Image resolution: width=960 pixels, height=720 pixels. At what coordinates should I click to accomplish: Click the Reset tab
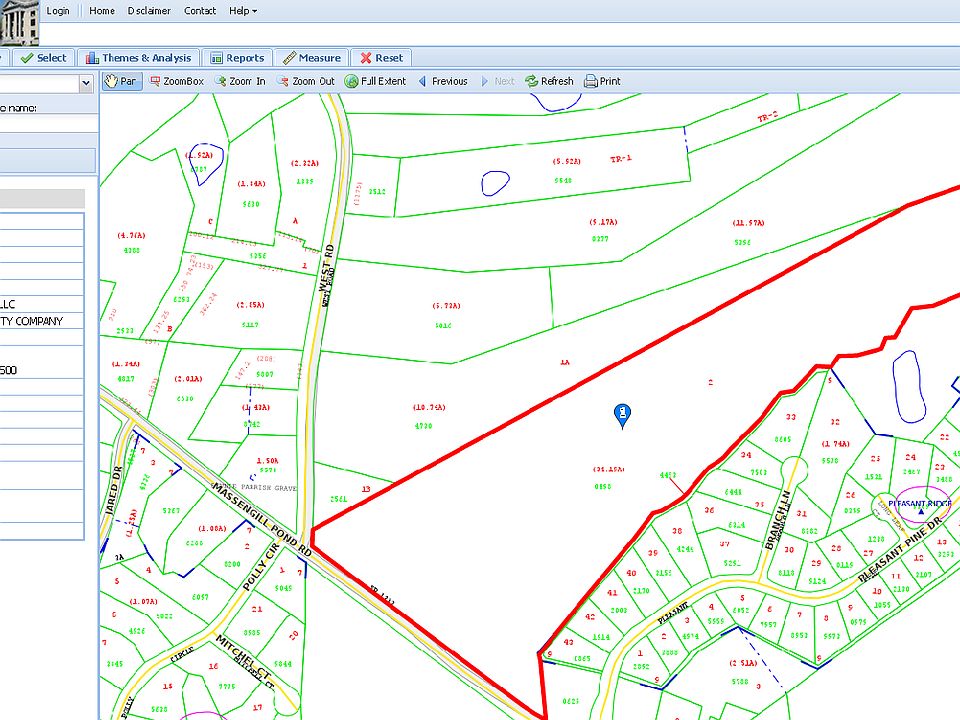click(x=381, y=58)
